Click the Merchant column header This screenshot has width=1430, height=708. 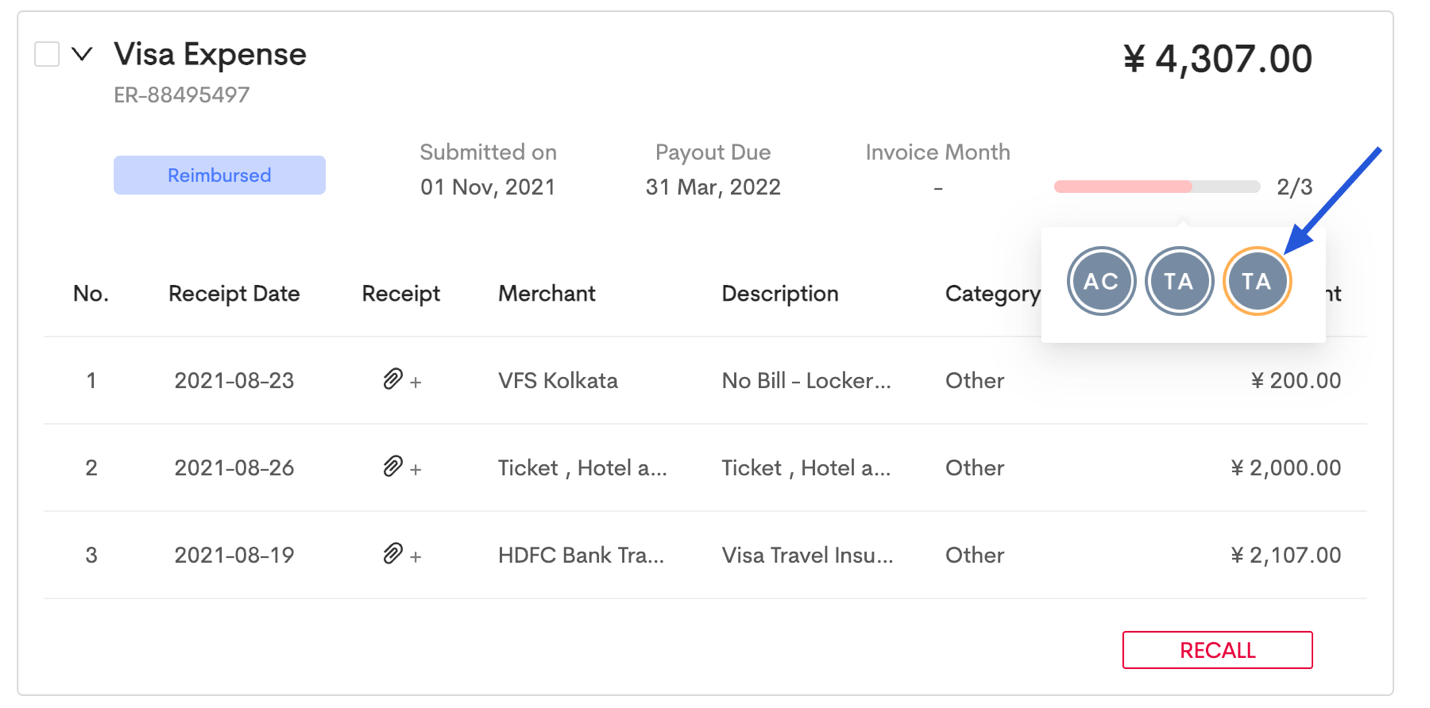[x=547, y=294]
